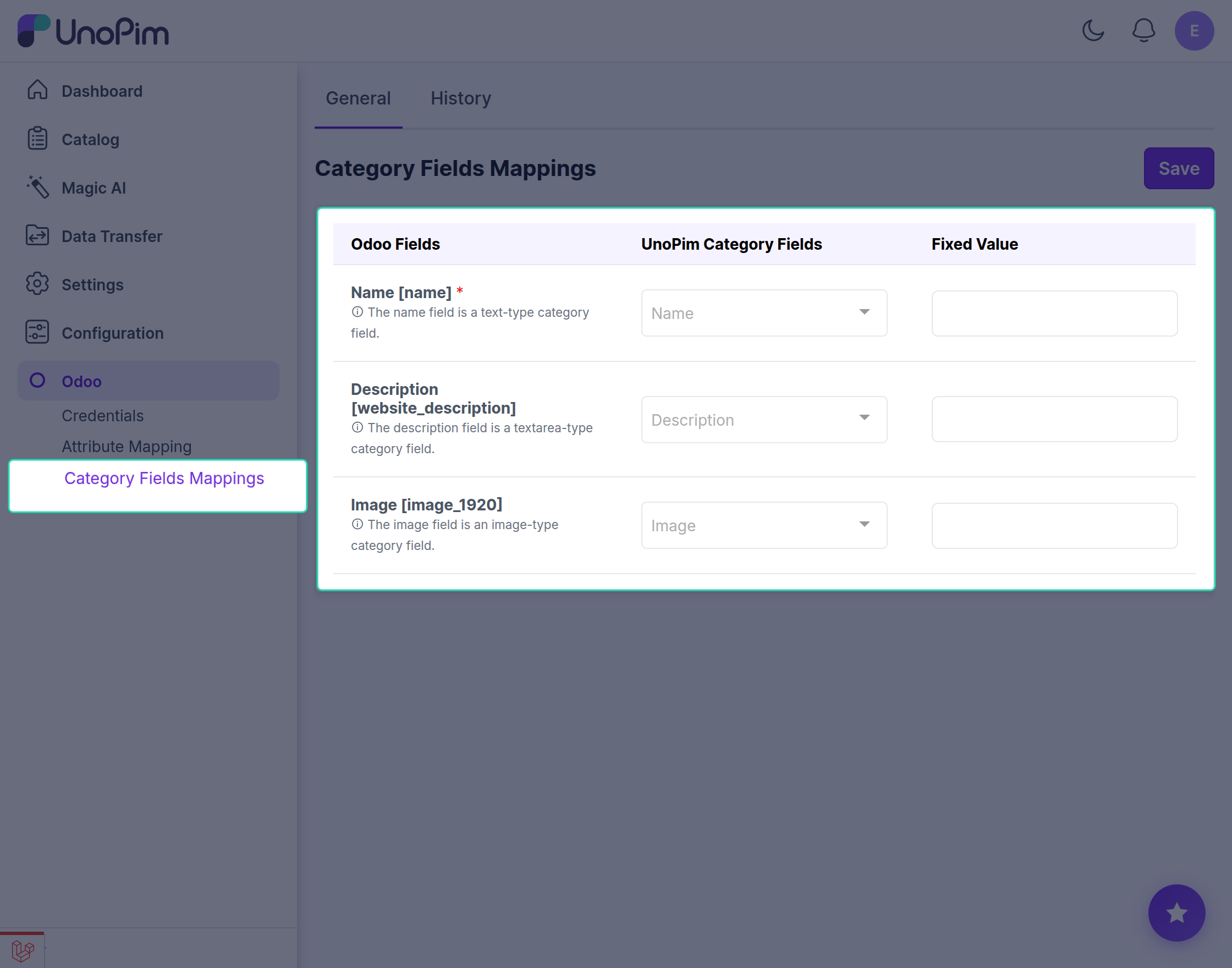Open the Name field dropdown

click(764, 313)
